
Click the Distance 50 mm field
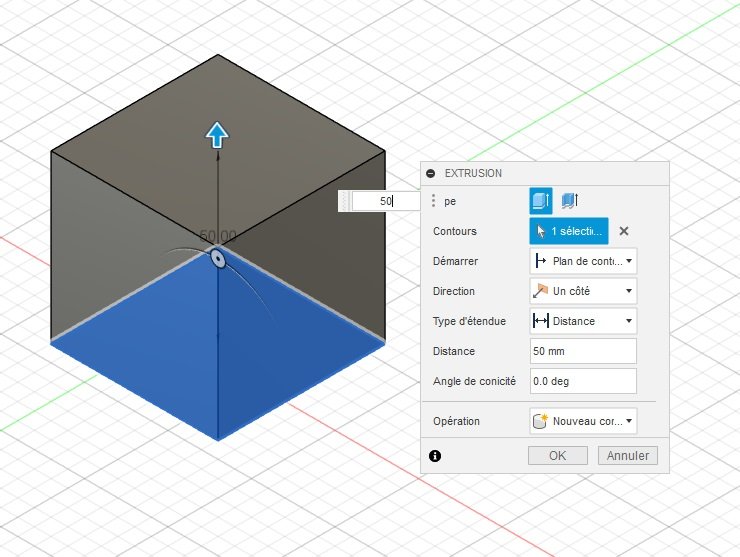583,351
